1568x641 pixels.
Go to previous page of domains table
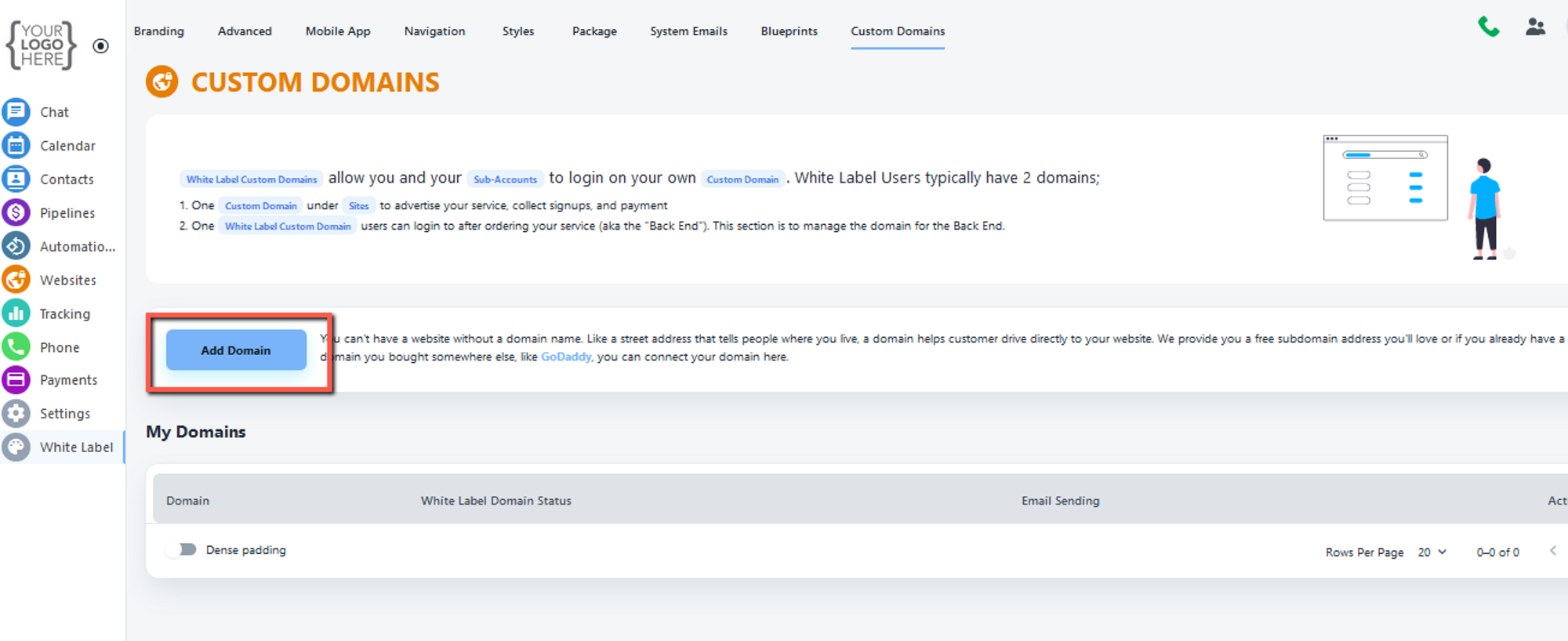1552,551
